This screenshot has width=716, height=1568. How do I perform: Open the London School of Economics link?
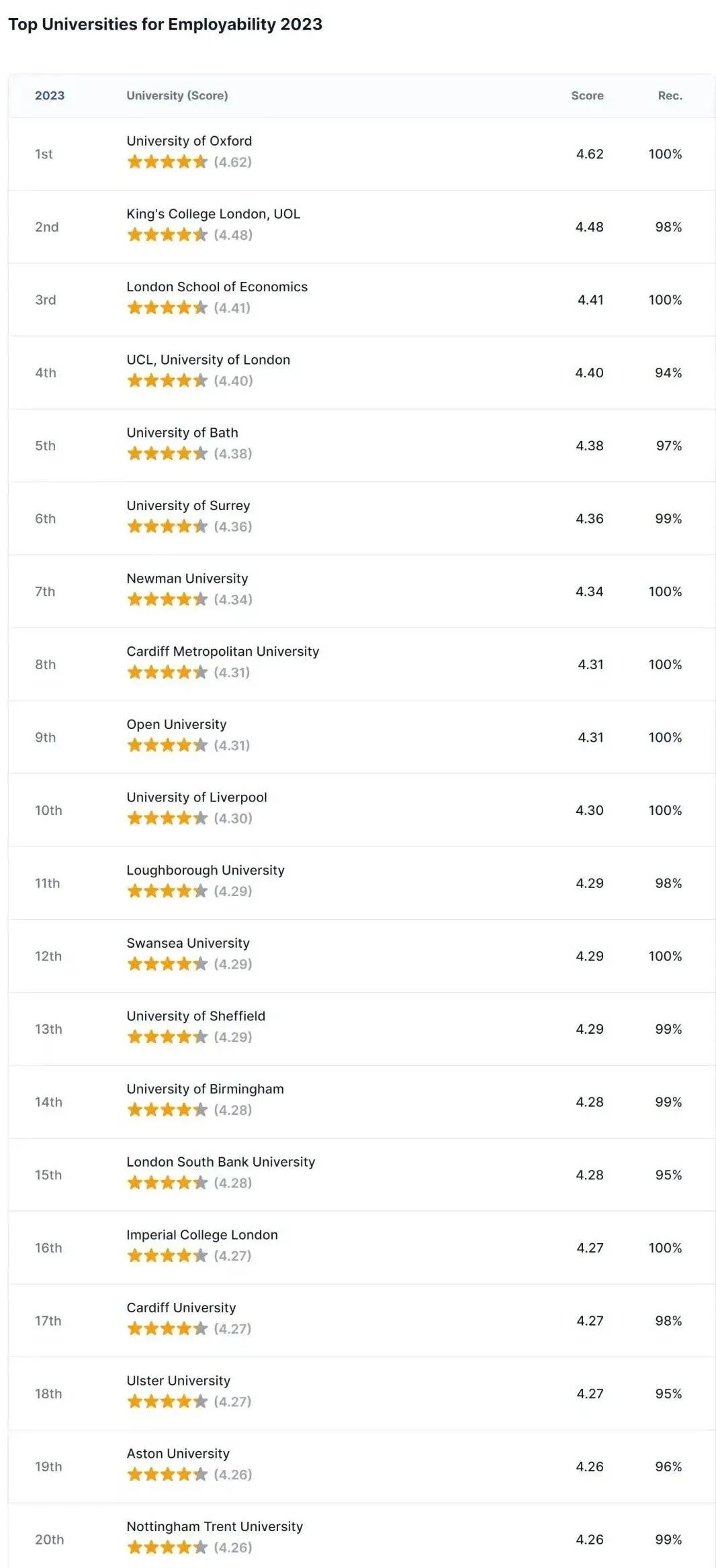point(217,287)
